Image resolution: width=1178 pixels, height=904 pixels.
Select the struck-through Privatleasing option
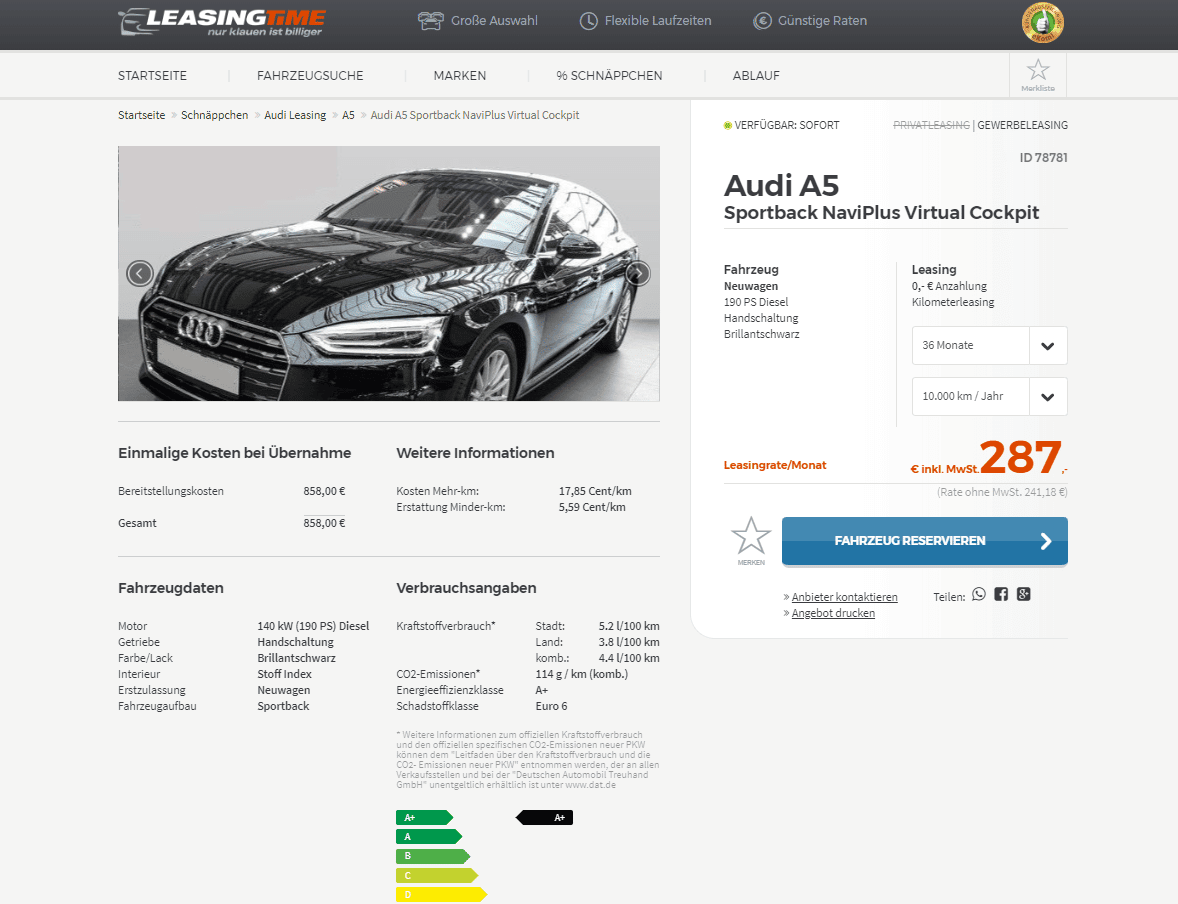931,125
